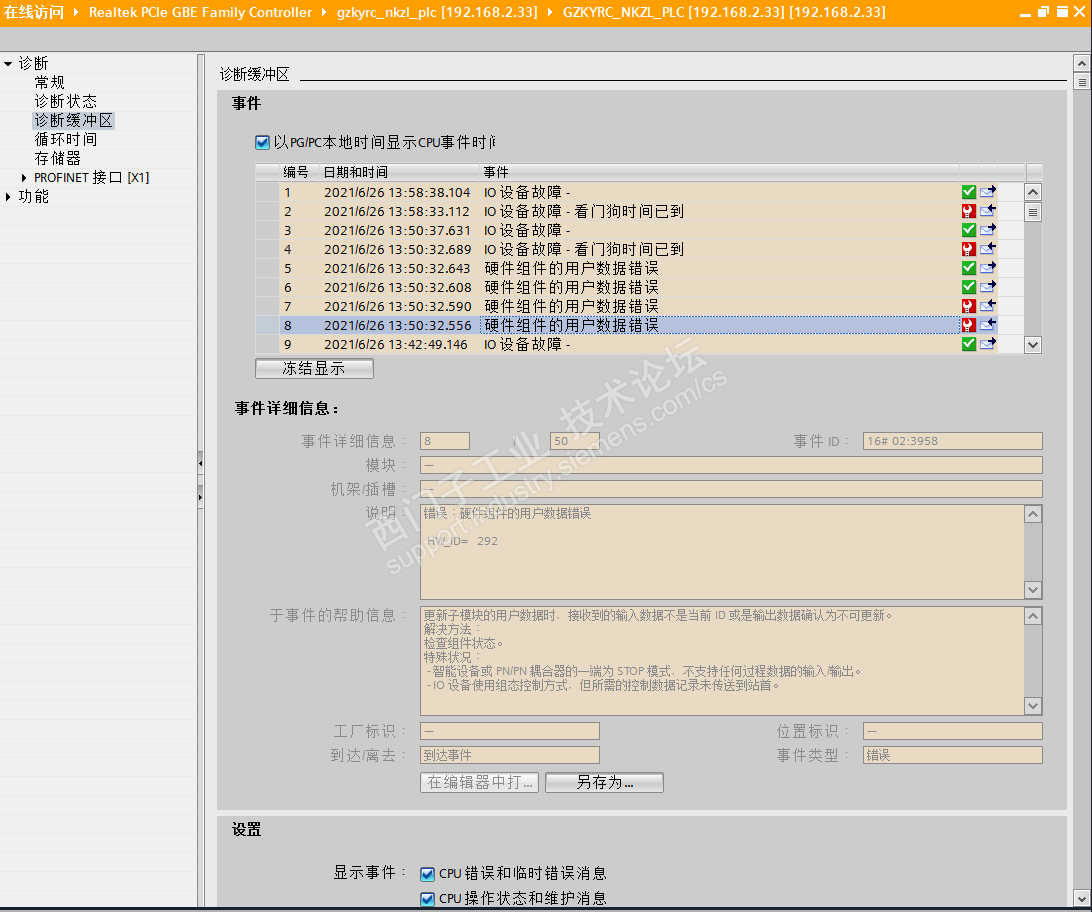The image size is (1092, 912).
Task: Collapse left navigation with upper splitter arrow
Action: coord(201,463)
